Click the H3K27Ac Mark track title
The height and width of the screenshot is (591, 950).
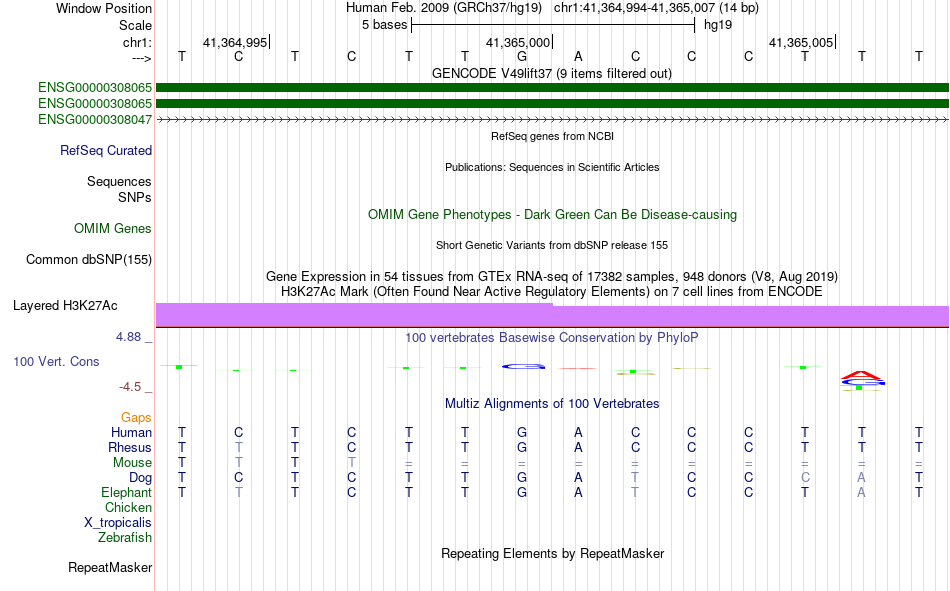point(552,292)
